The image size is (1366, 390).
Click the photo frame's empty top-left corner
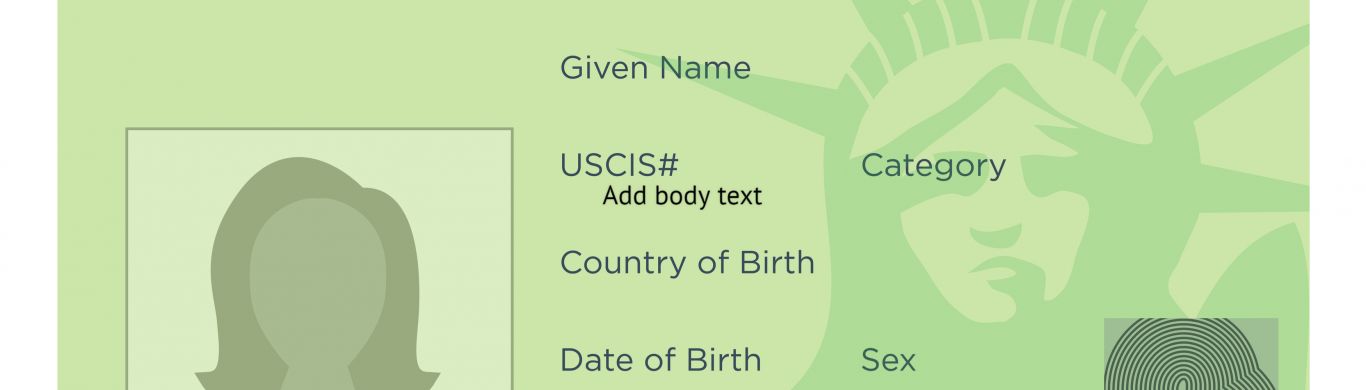coord(160,158)
